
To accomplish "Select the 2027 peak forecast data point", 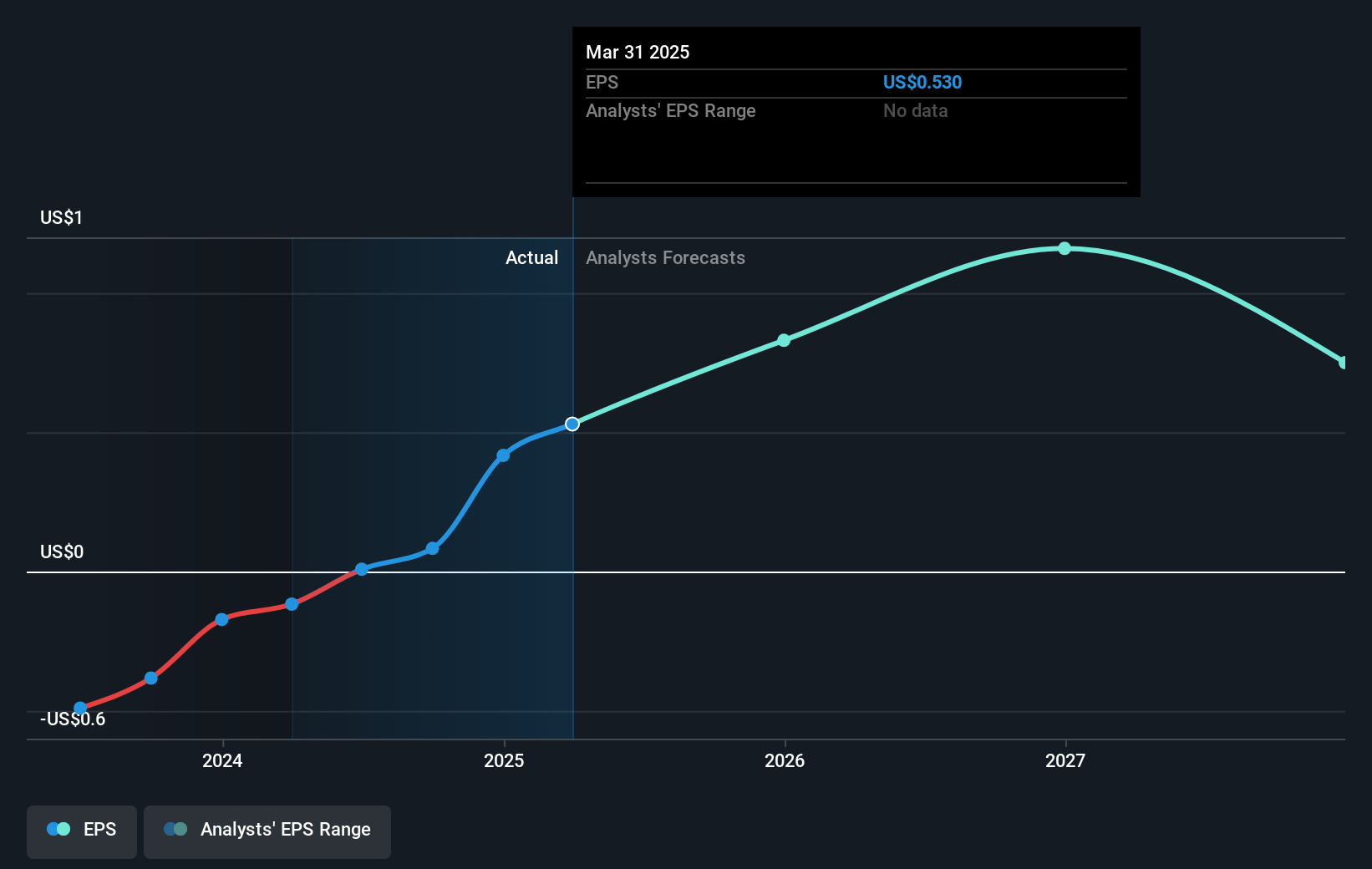I will pyautogui.click(x=1065, y=248).
